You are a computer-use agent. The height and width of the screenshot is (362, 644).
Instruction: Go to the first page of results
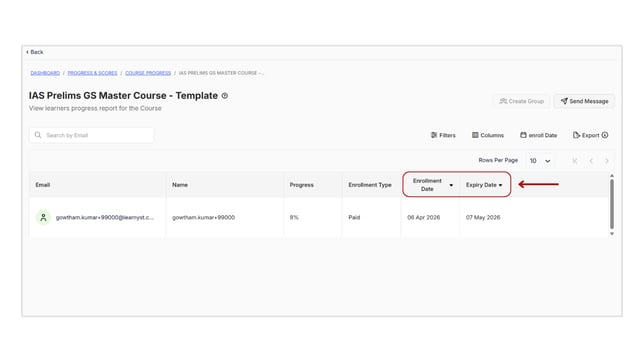point(575,161)
